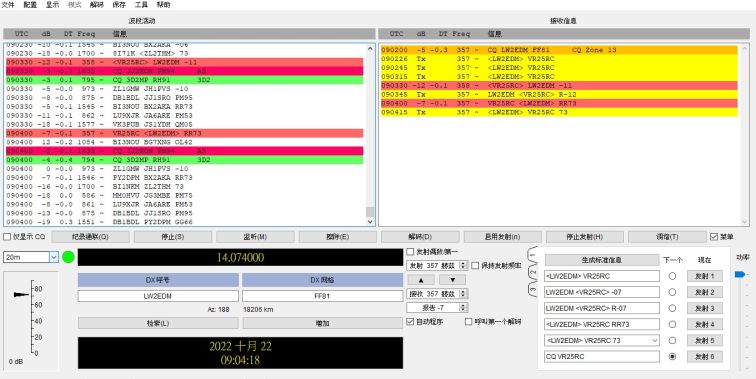Click the CQ VR25RC message field

[602, 357]
